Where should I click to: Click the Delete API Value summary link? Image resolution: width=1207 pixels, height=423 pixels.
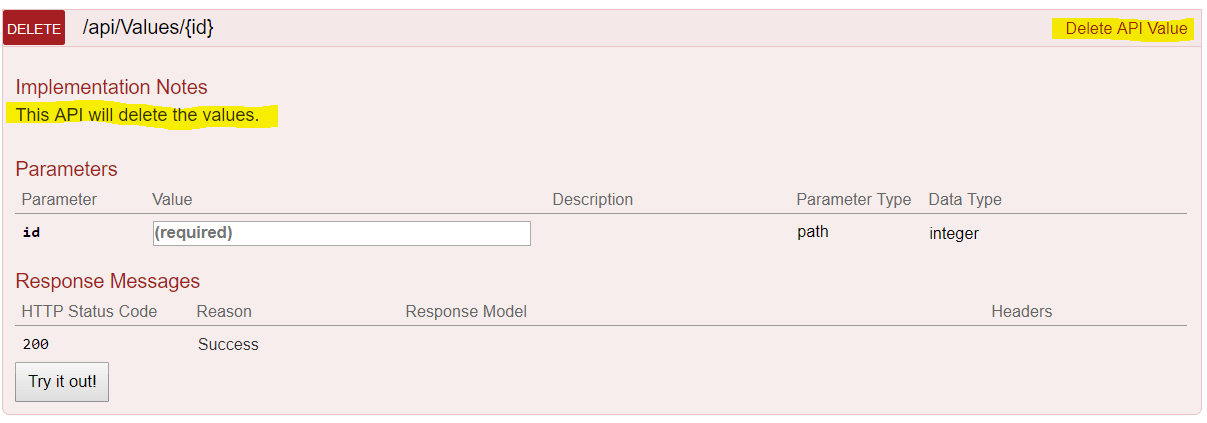click(x=1126, y=28)
